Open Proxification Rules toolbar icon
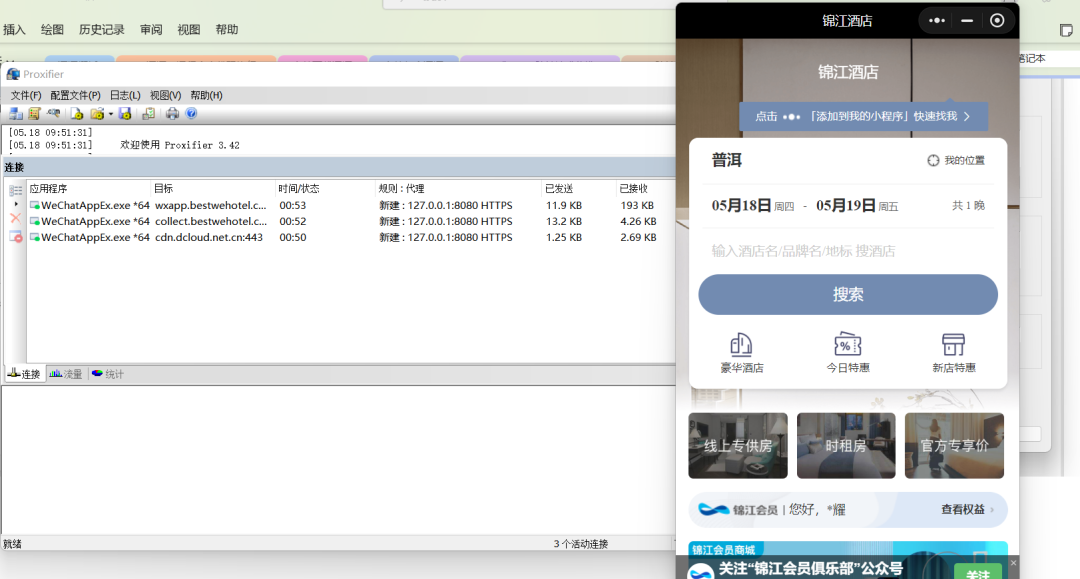 pos(34,114)
